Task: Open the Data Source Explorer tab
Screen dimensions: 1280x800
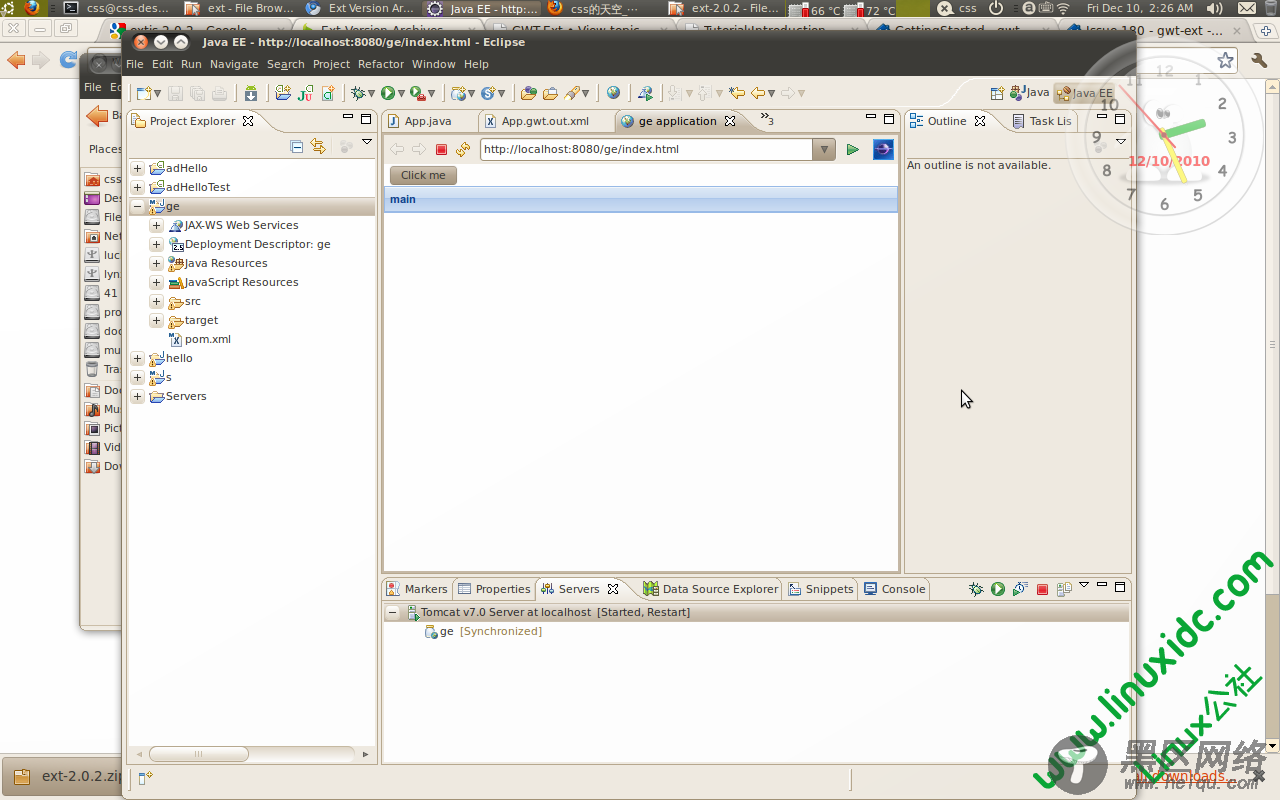Action: point(711,589)
